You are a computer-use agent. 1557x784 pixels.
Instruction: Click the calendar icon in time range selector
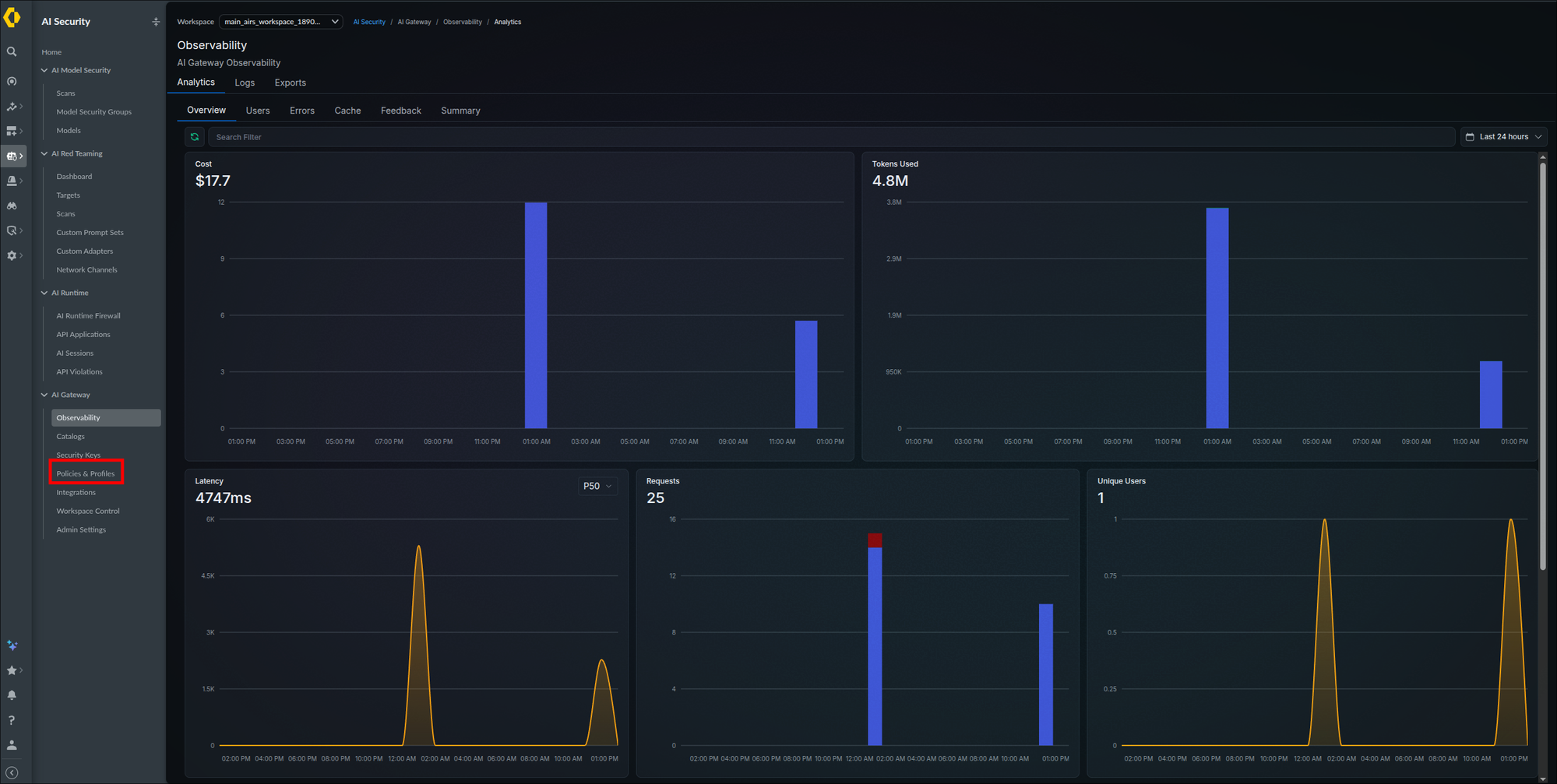click(x=1470, y=137)
